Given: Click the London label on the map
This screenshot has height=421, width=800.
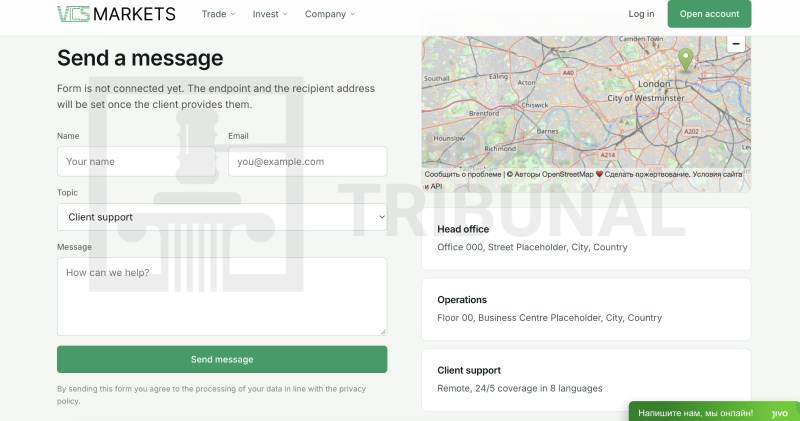Looking at the screenshot, I should point(654,84).
